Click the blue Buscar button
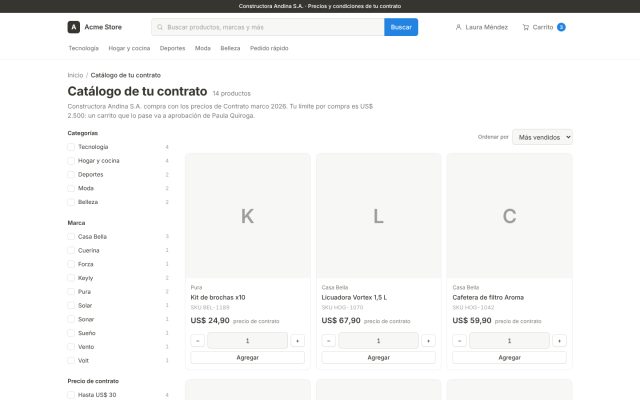The height and width of the screenshot is (400, 640). (x=401, y=27)
